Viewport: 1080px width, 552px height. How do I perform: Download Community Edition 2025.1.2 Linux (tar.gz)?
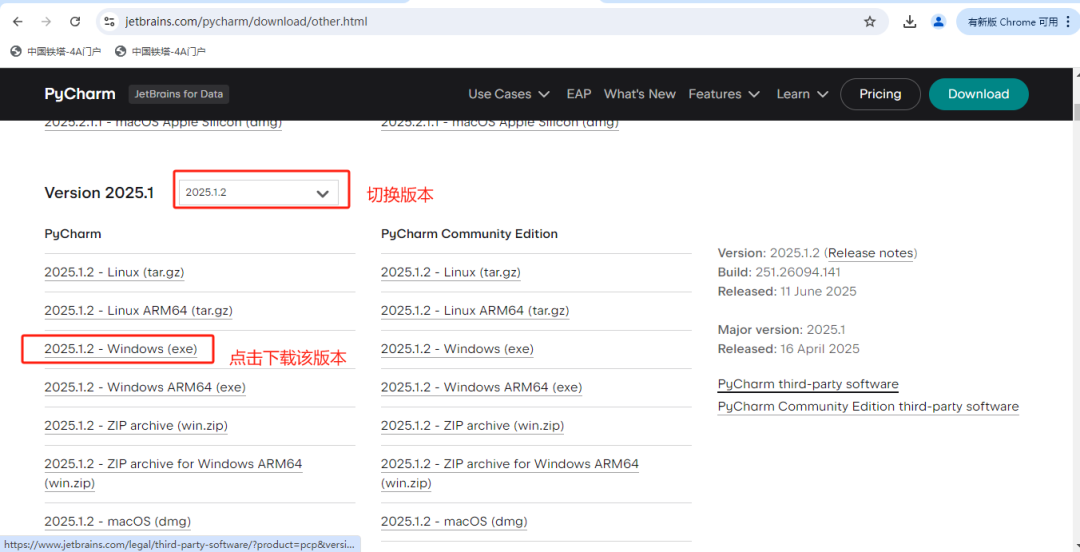pos(450,272)
